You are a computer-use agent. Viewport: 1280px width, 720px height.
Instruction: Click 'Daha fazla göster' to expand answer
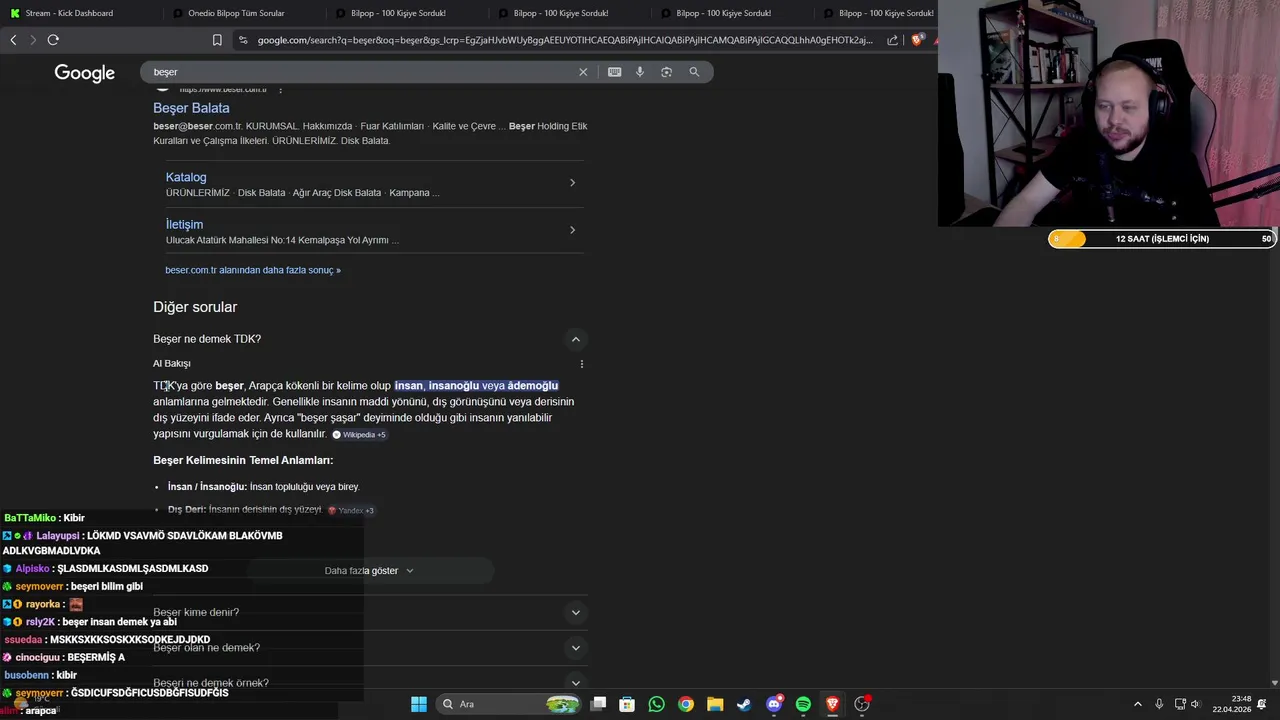point(369,571)
